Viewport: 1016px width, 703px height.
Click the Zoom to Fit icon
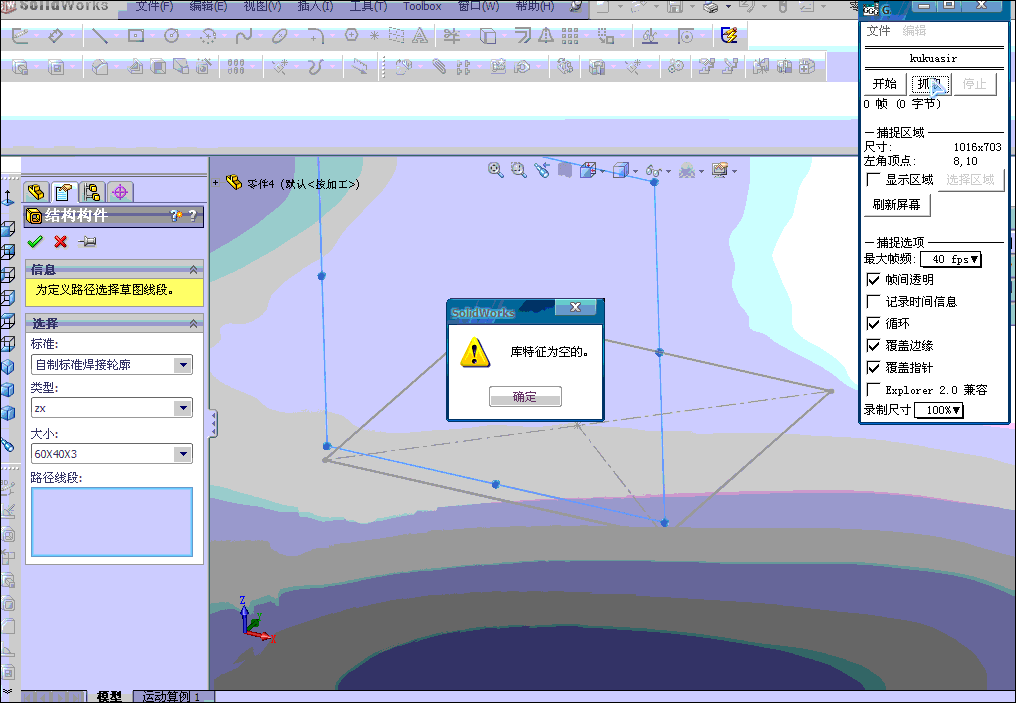(x=496, y=170)
